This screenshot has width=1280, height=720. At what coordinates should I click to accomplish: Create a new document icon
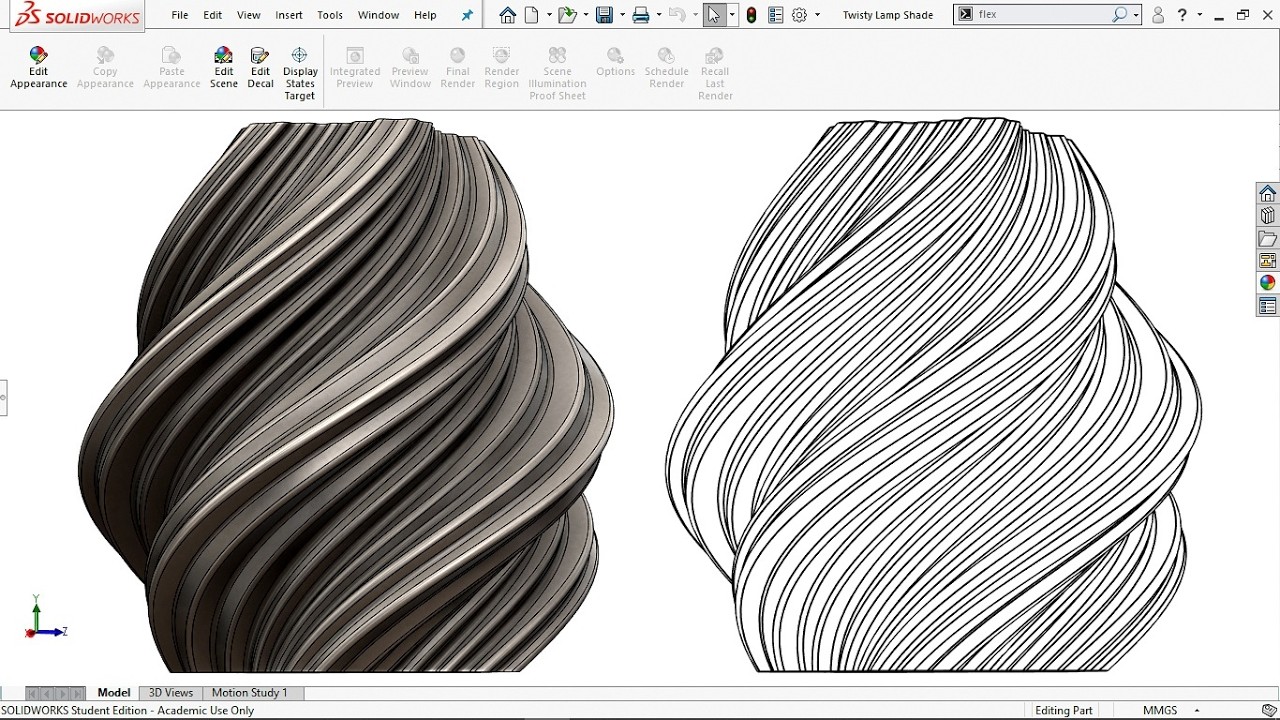(531, 15)
